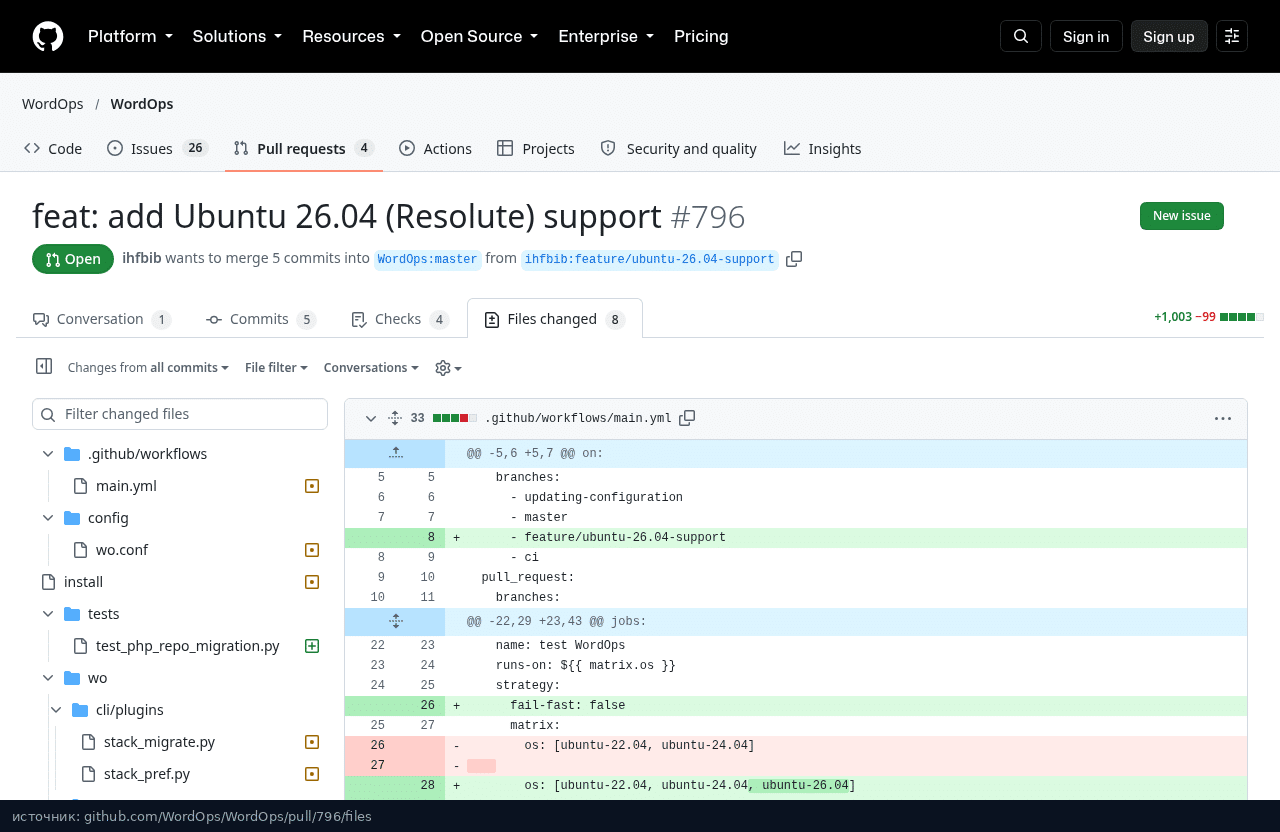Image resolution: width=1280 pixels, height=832 pixels.
Task: Click modified status icon for main.yml
Action: [312, 486]
